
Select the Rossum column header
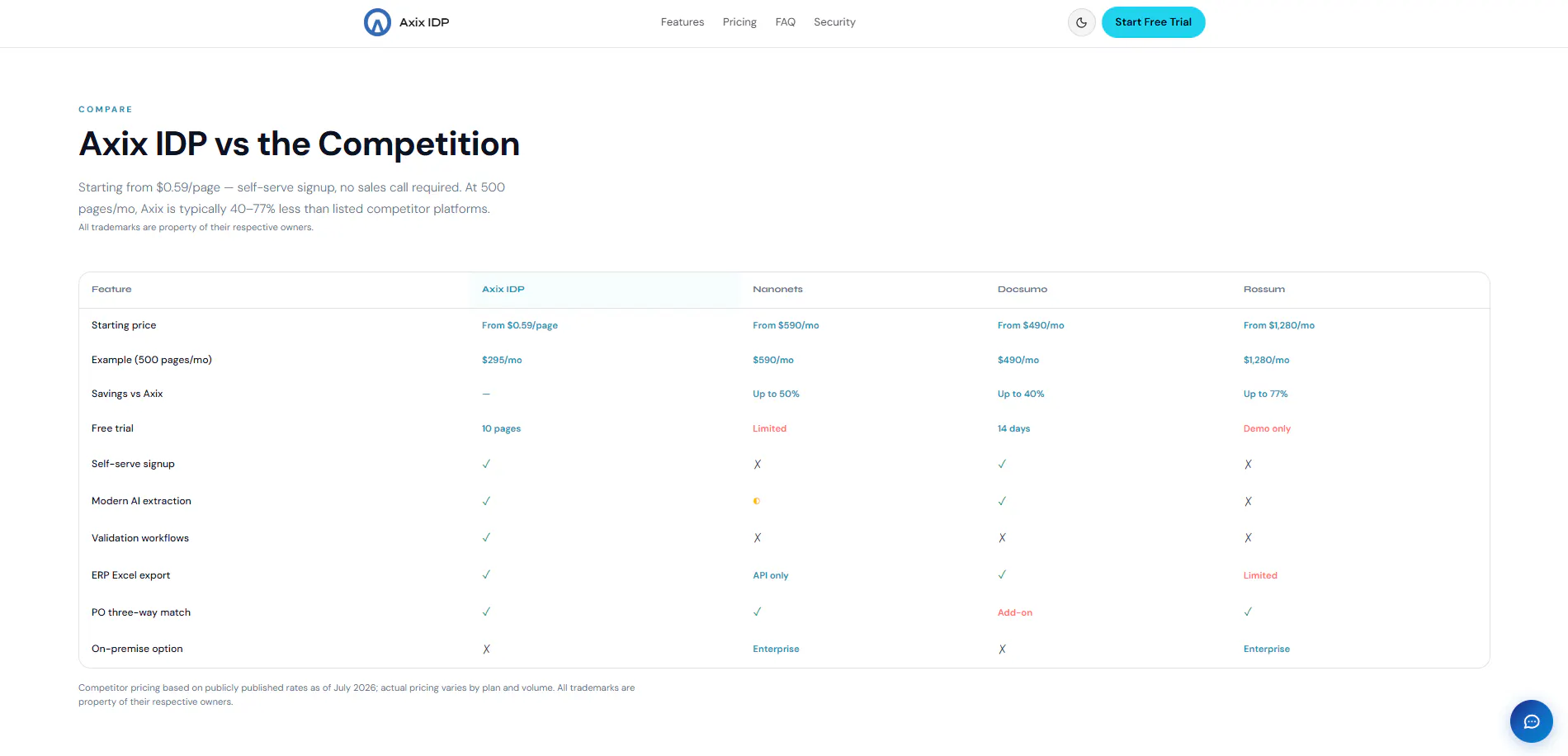coord(1264,290)
